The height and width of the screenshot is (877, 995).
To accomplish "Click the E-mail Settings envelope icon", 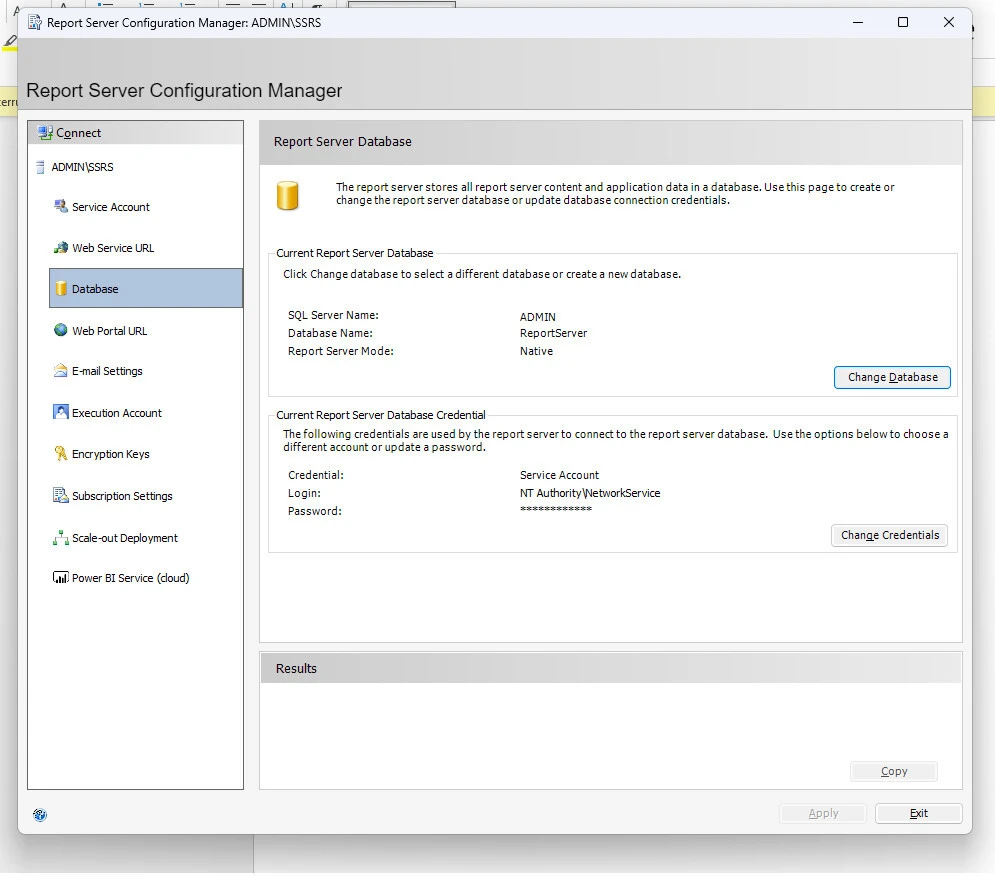I will point(60,371).
